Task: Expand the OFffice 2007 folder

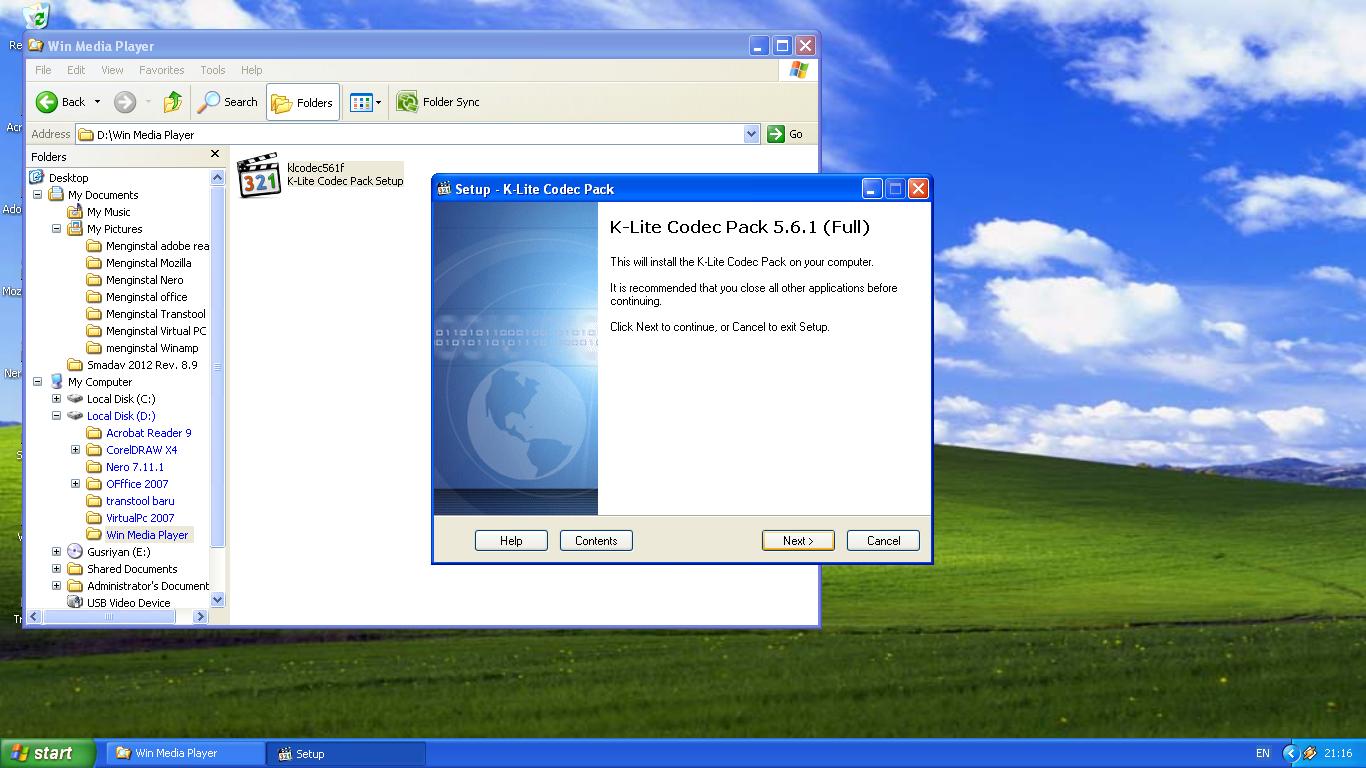Action: tap(76, 484)
